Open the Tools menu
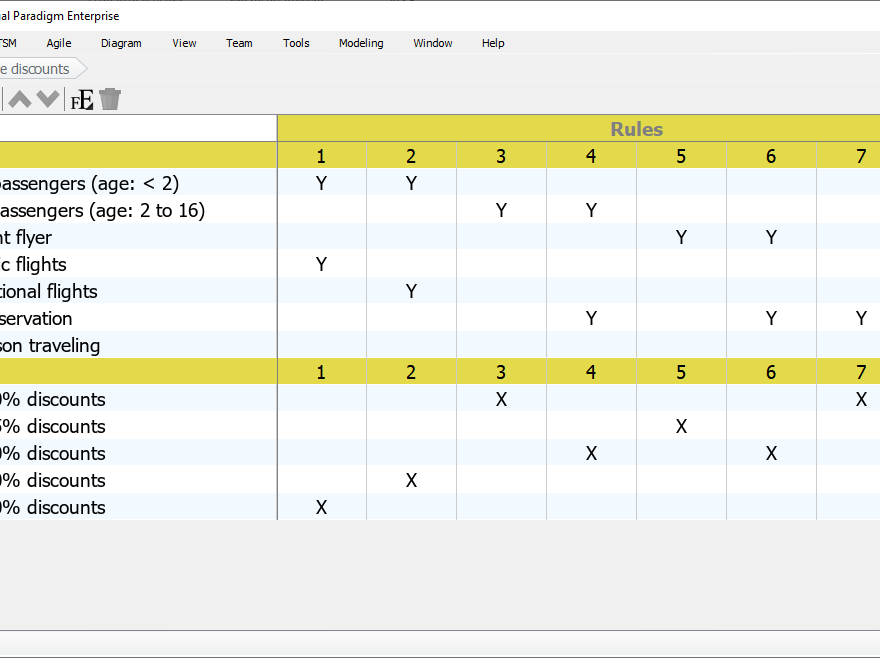 (x=296, y=43)
